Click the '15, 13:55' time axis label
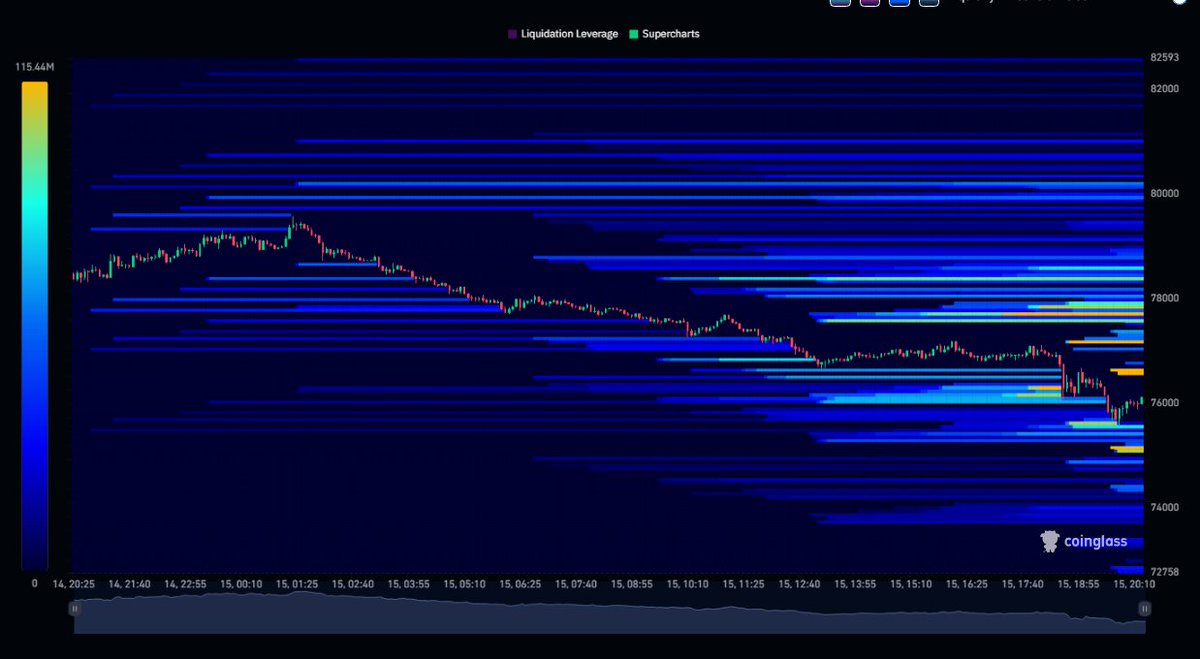The width and height of the screenshot is (1200, 659). (x=857, y=583)
